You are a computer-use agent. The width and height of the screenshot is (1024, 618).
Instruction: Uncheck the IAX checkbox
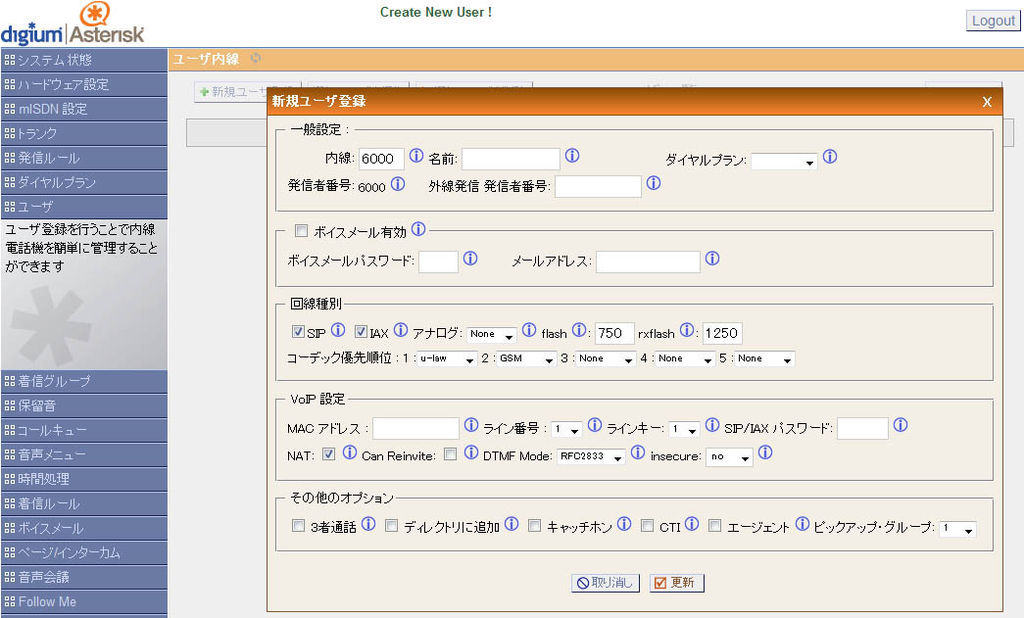(x=361, y=331)
